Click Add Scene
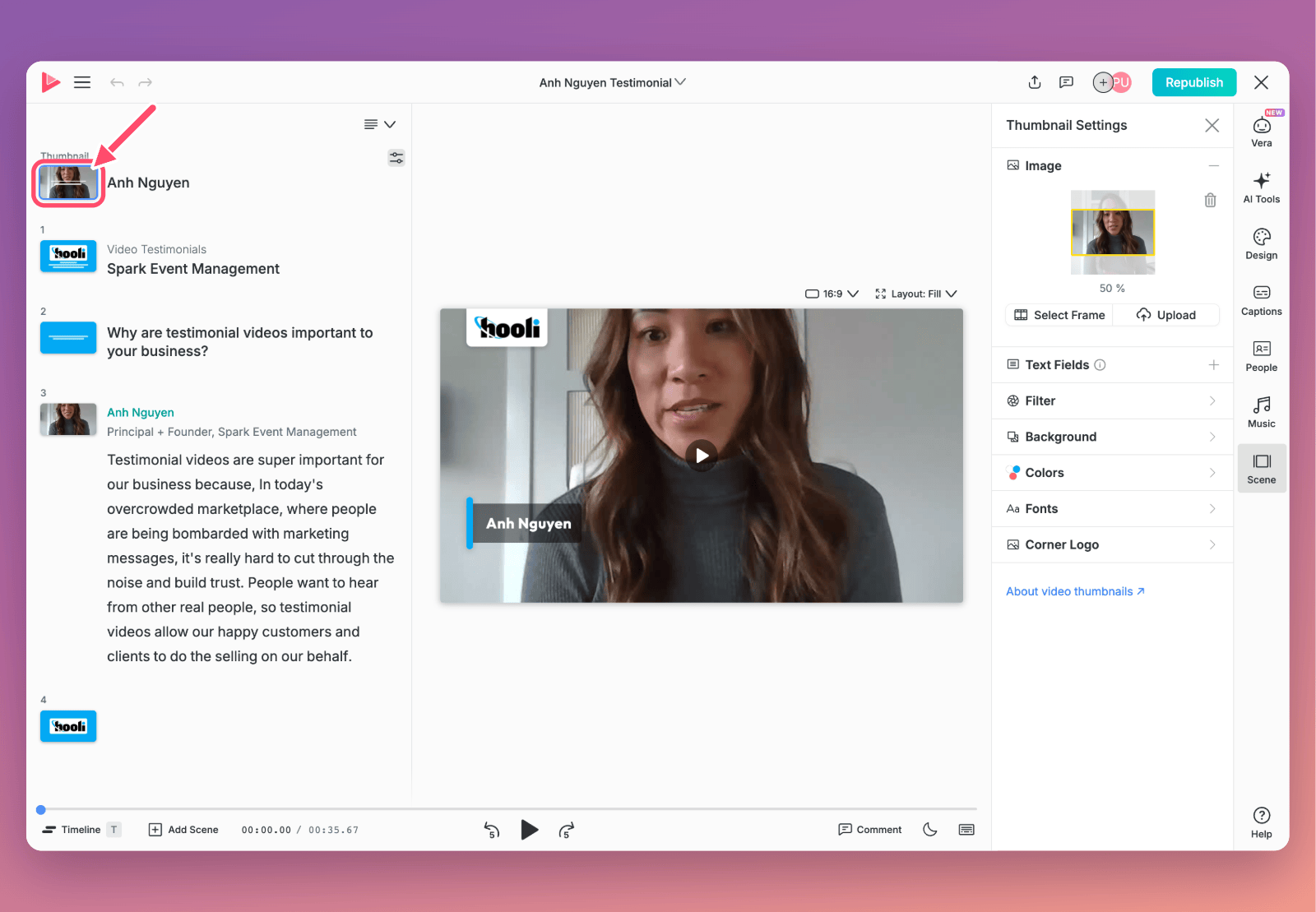Viewport: 1316px width, 912px height. point(183,830)
